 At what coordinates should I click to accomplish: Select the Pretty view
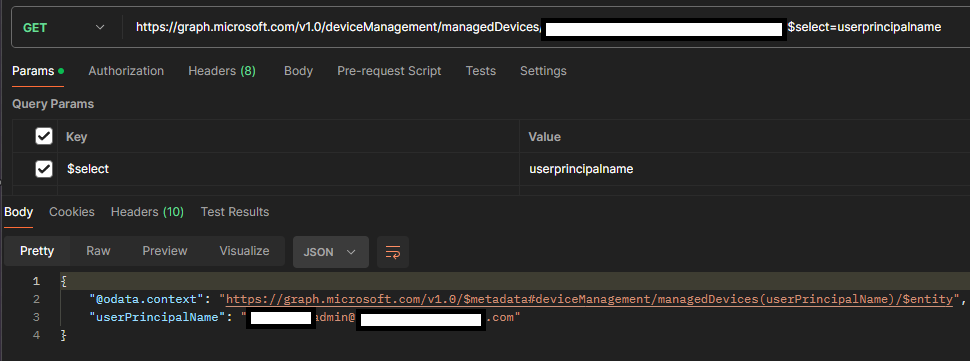click(37, 251)
